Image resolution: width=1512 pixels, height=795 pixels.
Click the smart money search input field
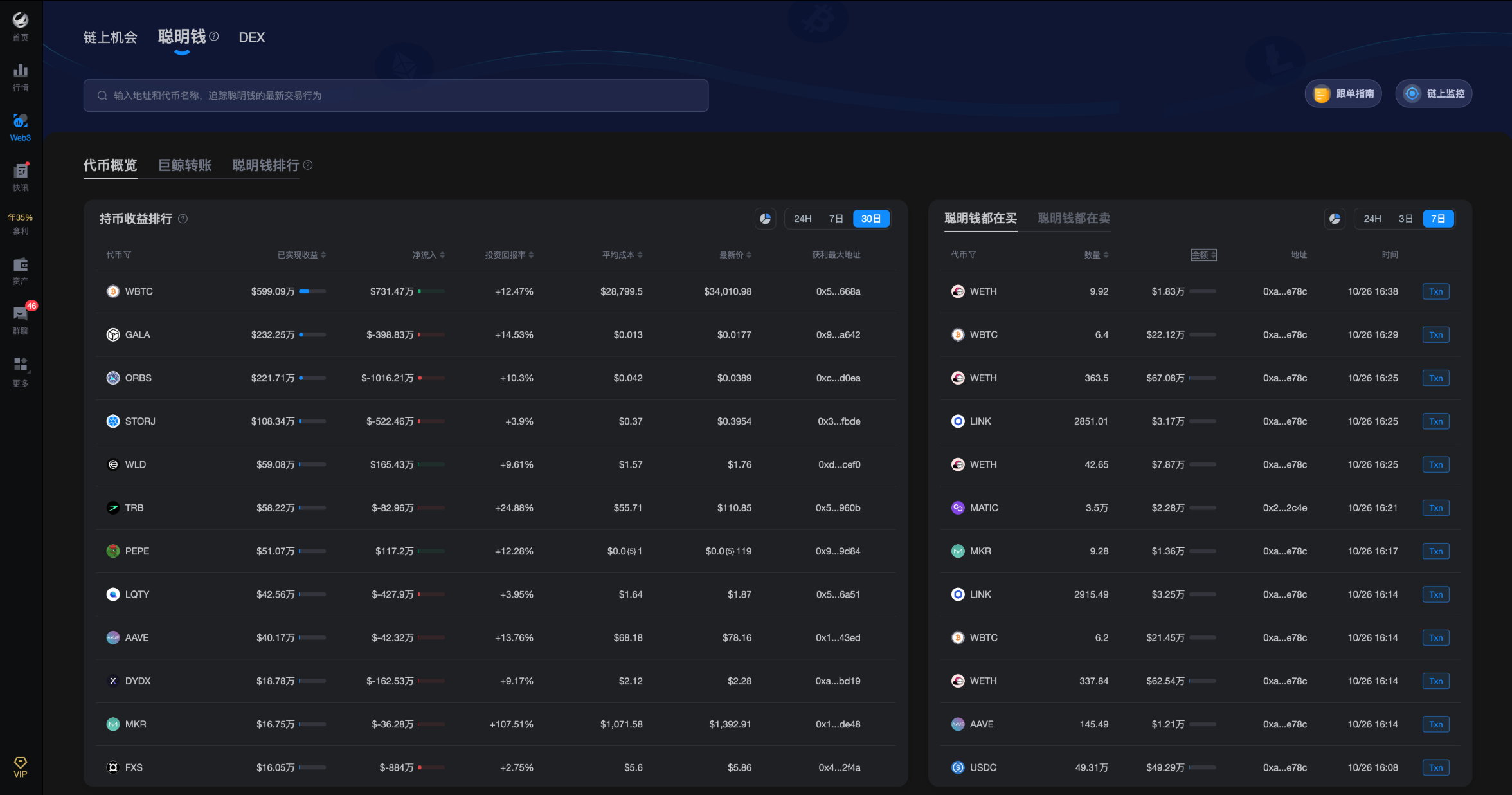[395, 95]
